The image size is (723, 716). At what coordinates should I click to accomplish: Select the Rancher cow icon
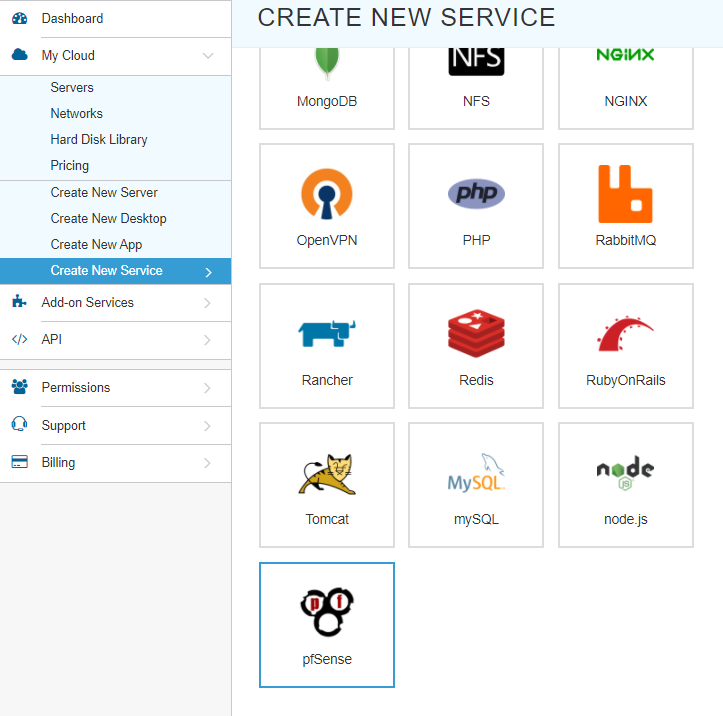(x=326, y=333)
